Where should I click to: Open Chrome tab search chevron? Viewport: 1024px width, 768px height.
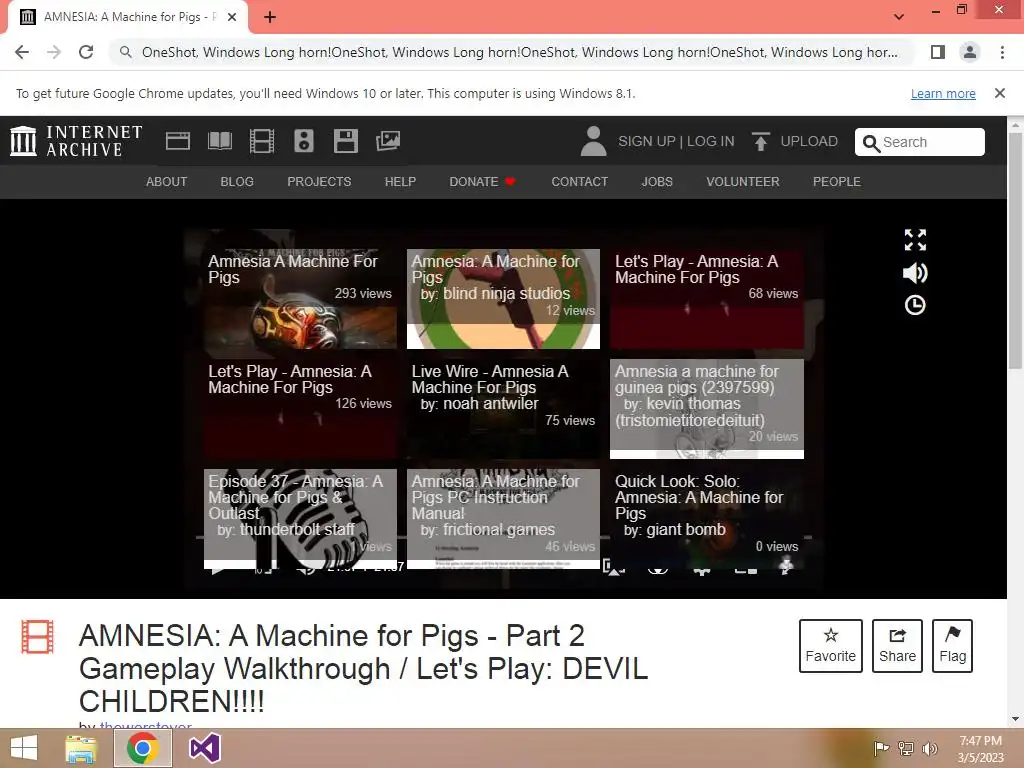[x=899, y=17]
